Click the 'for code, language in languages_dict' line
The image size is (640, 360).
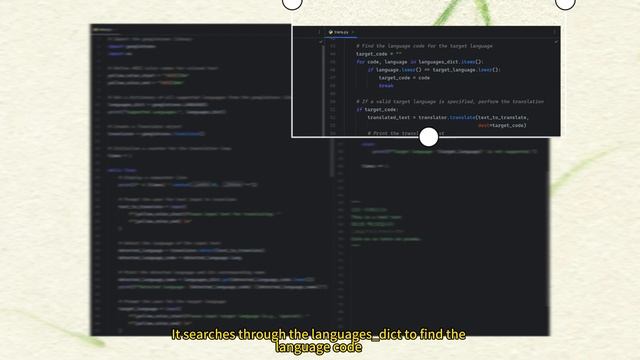420,62
